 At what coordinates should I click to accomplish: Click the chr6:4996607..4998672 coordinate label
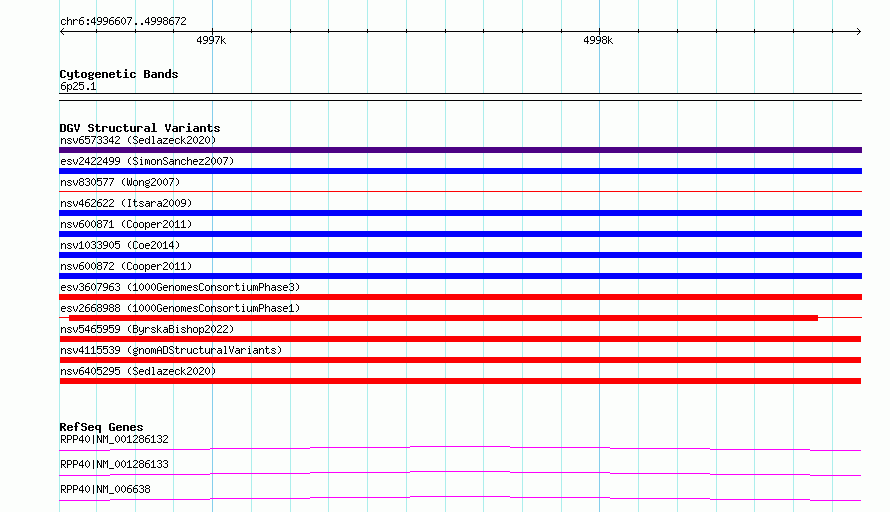123,22
